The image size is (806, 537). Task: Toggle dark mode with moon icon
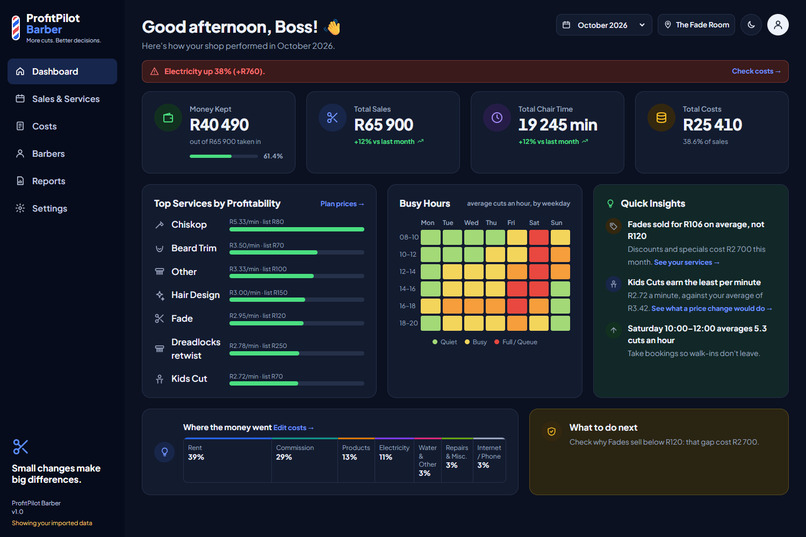pyautogui.click(x=751, y=25)
